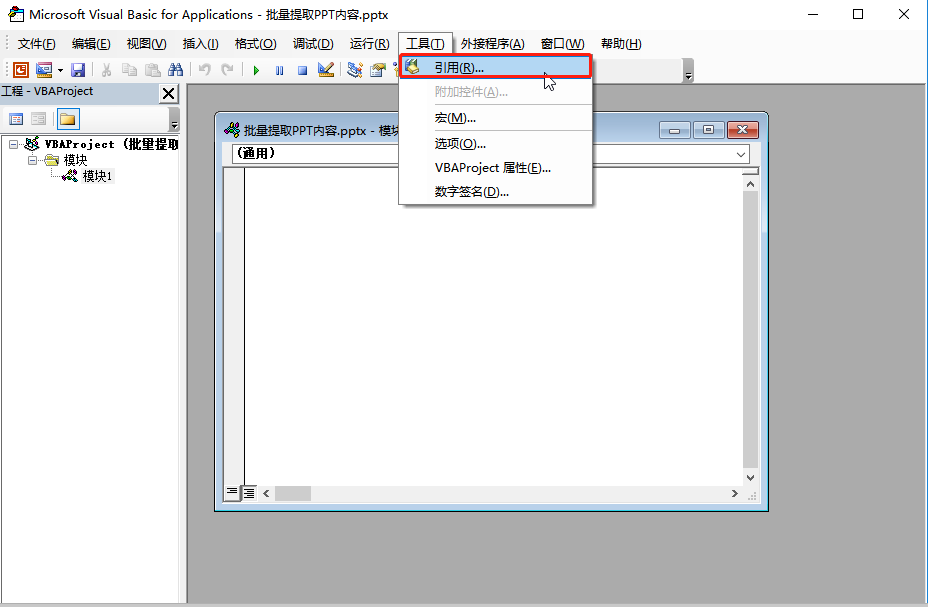Click the 工具(T) menu
The height and width of the screenshot is (607, 928).
(x=425, y=44)
